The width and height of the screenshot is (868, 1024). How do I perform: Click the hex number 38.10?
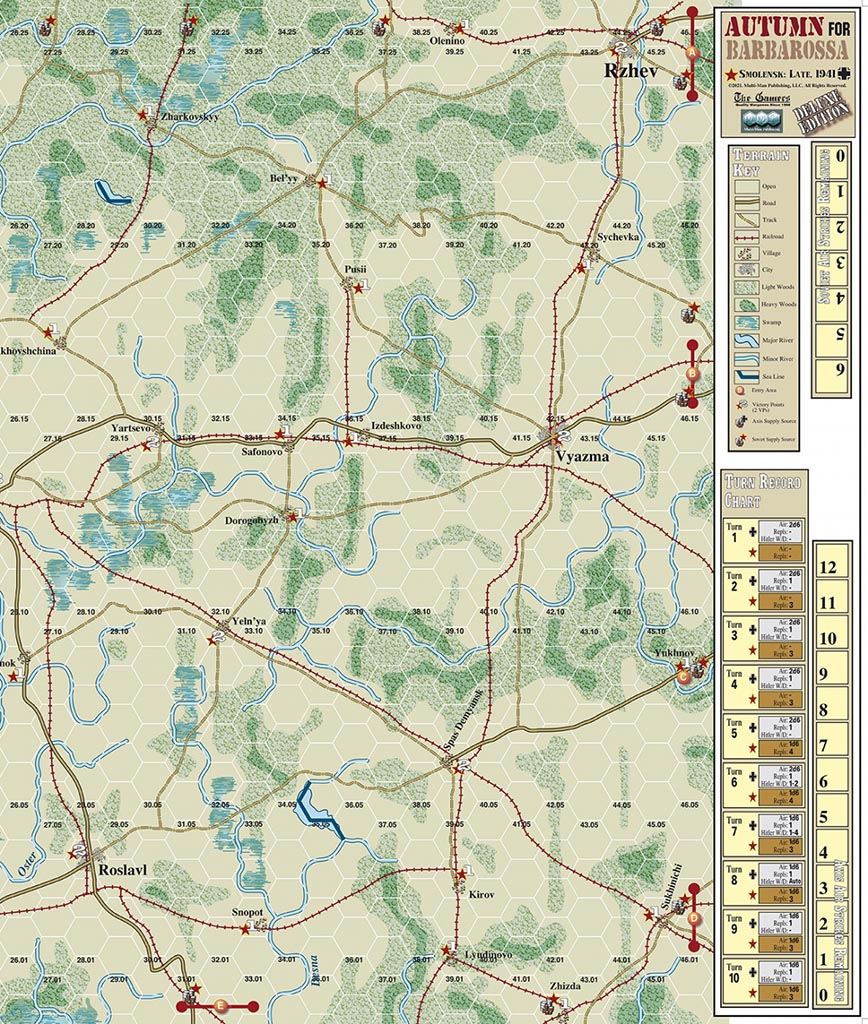[421, 612]
